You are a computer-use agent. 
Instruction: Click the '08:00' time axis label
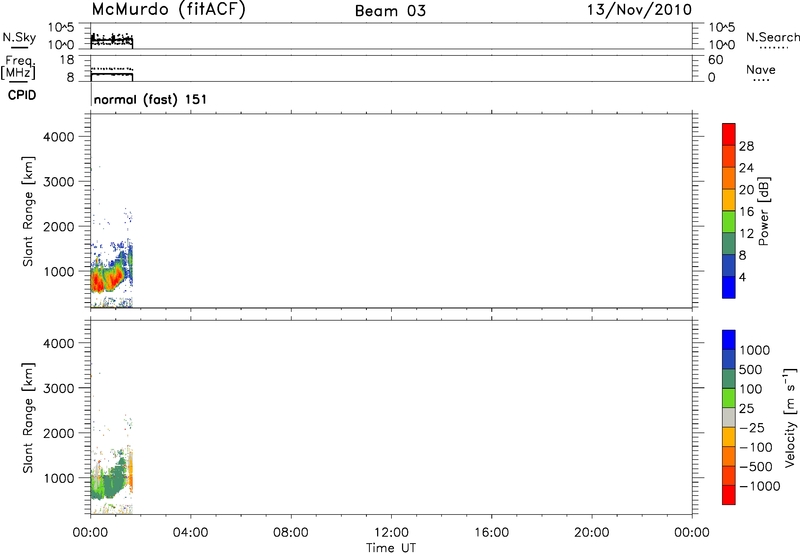pos(290,533)
